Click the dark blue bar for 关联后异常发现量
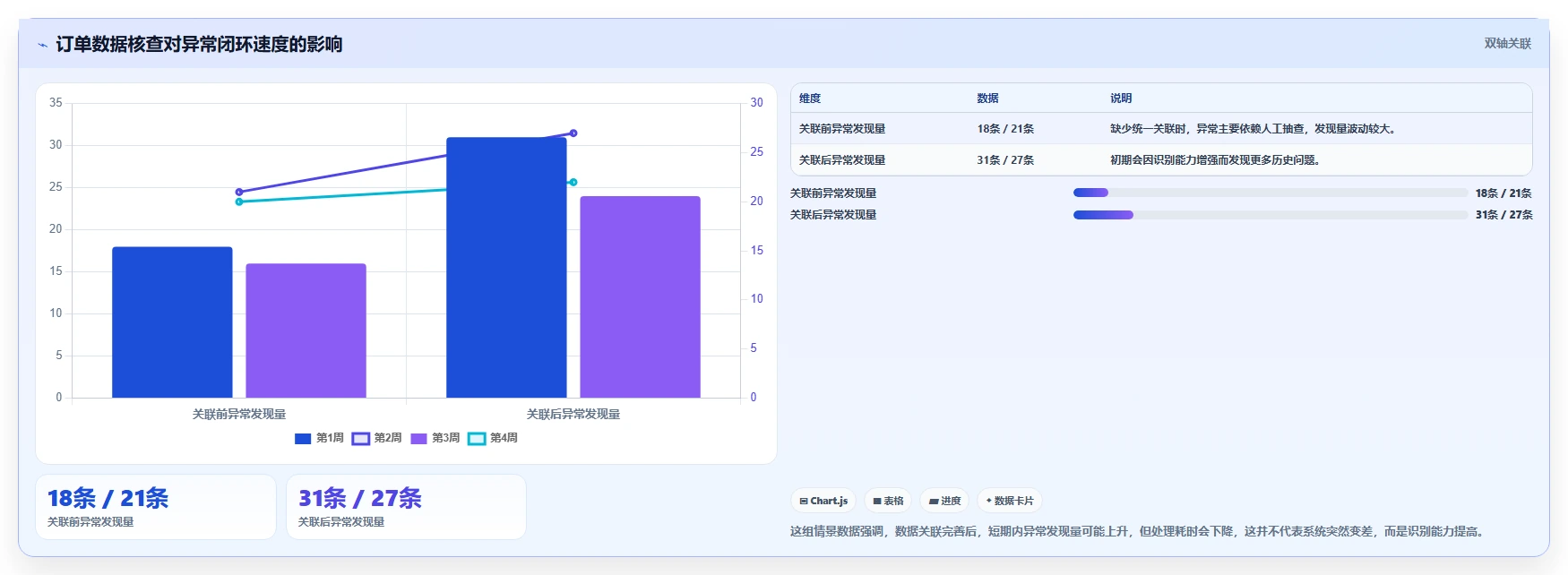 (x=506, y=267)
